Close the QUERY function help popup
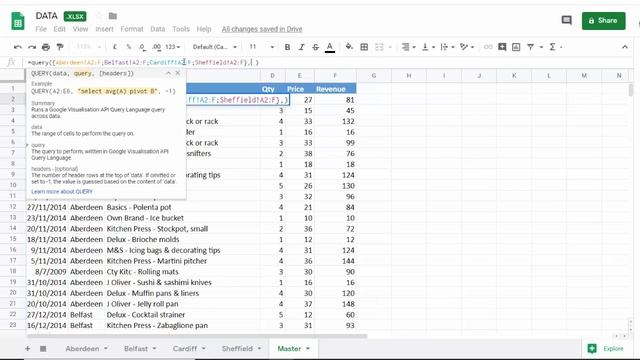 point(178,73)
